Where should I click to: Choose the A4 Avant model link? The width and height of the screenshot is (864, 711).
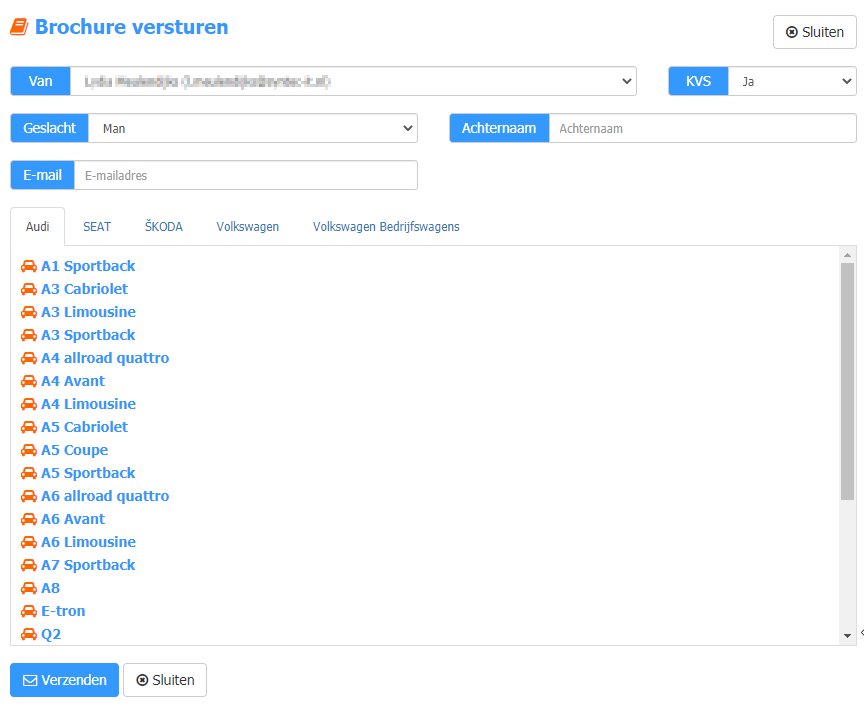point(73,381)
